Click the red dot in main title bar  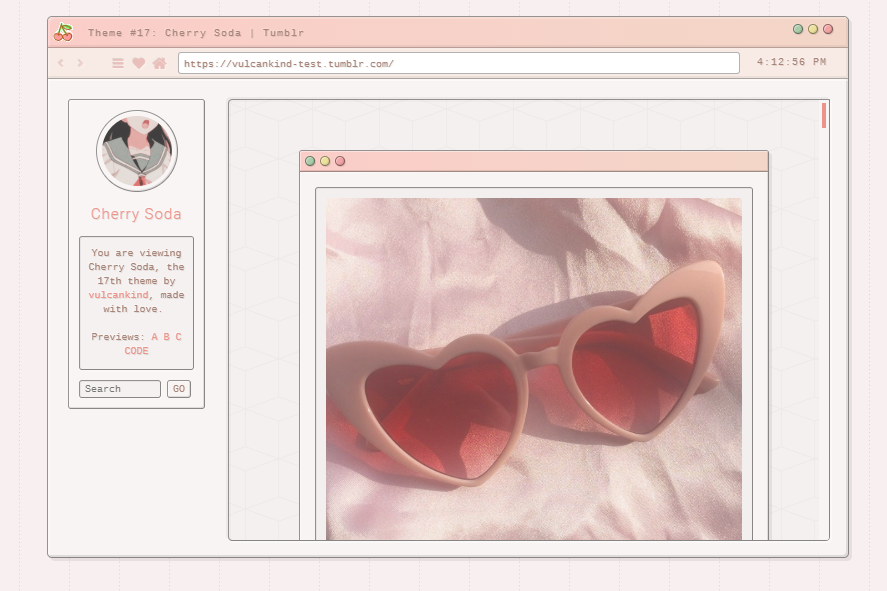click(x=828, y=29)
